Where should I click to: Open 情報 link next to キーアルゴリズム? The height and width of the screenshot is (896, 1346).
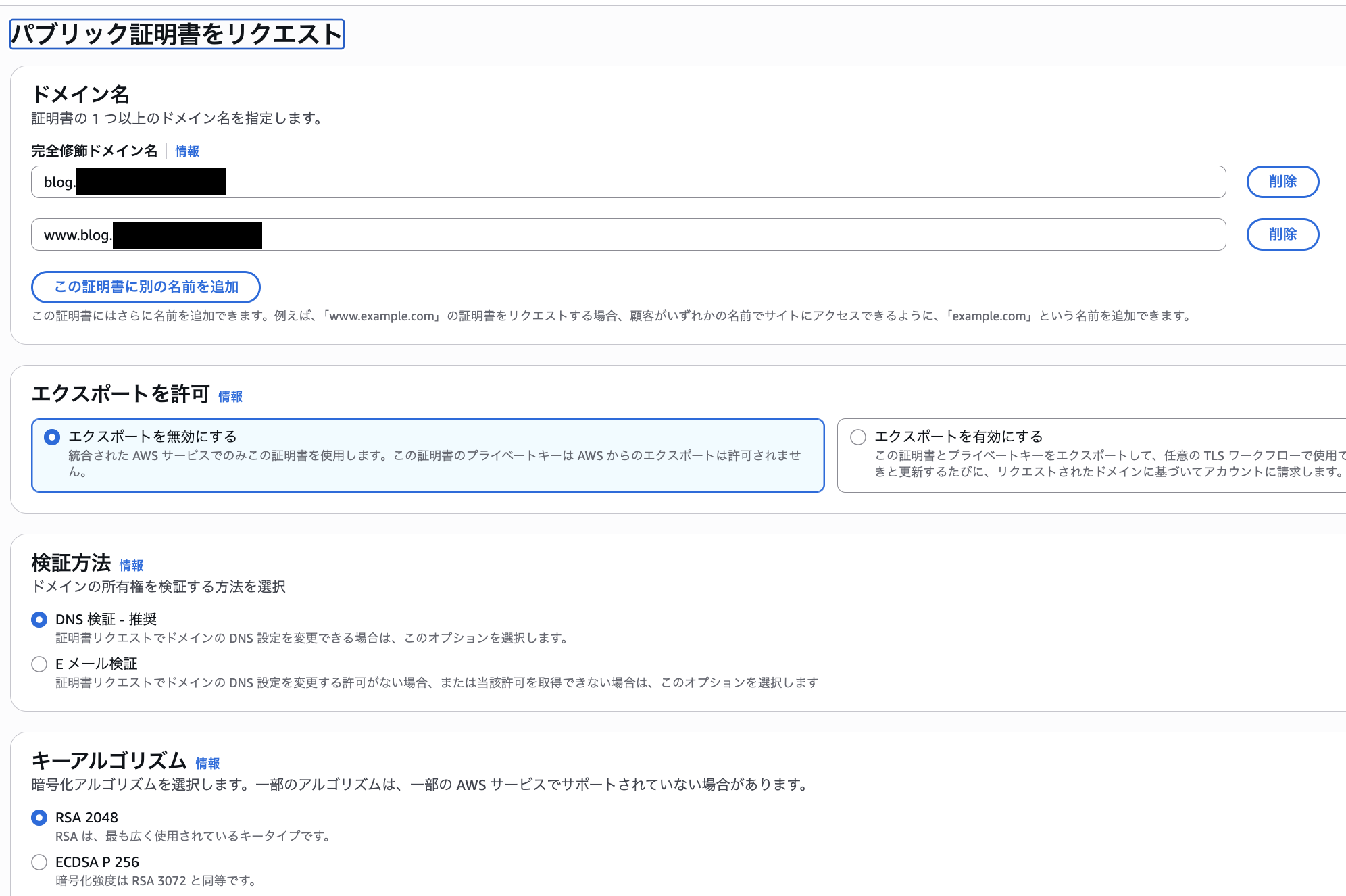(207, 764)
